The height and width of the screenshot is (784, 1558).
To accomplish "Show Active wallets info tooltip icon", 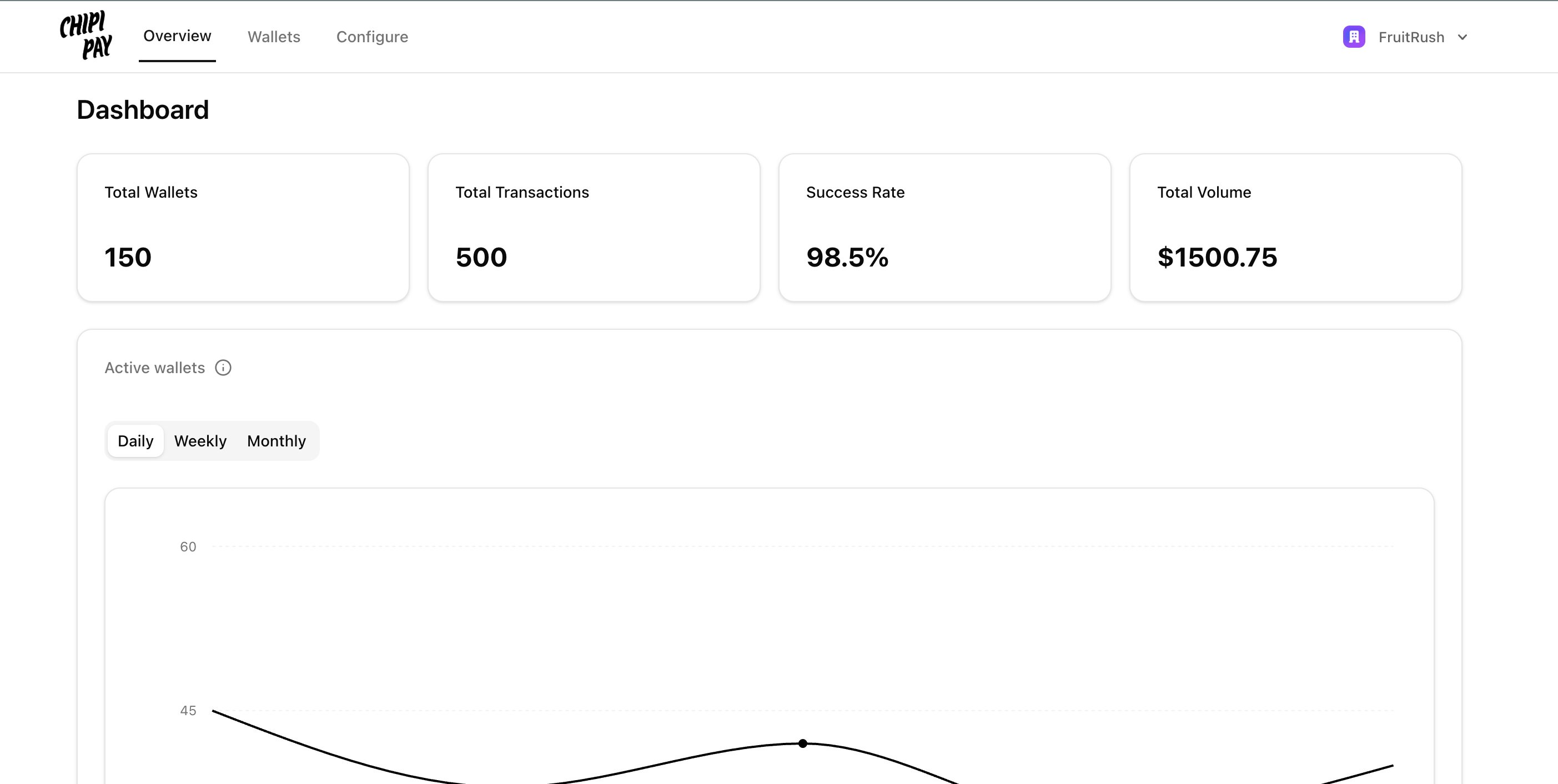I will (x=223, y=368).
